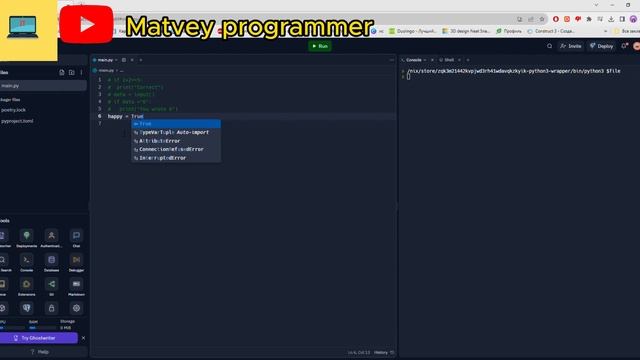Expand browser bookmarks overflow chevron
Screen dimensions: 640x360
tap(605, 31)
